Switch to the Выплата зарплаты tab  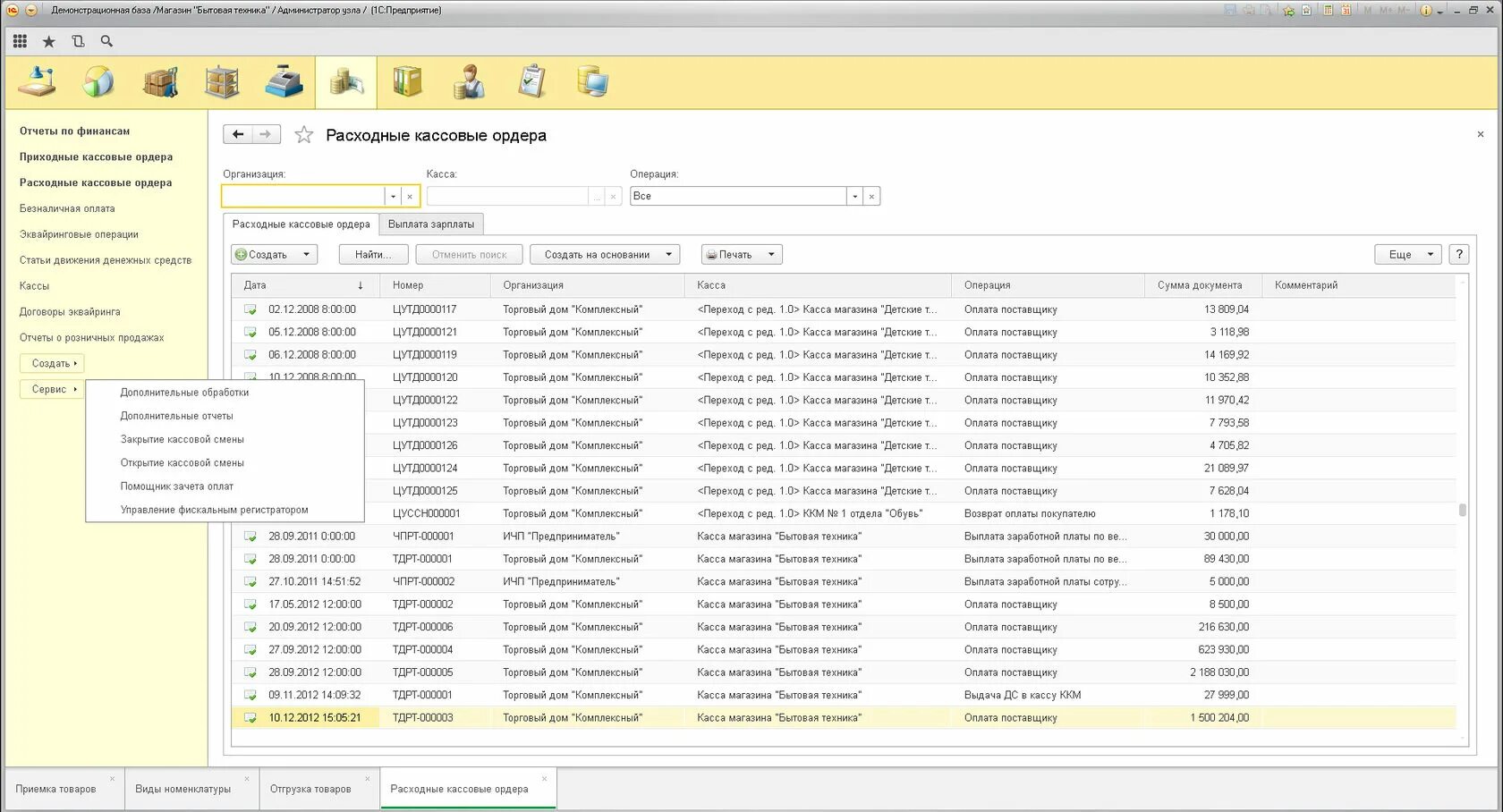click(x=431, y=224)
